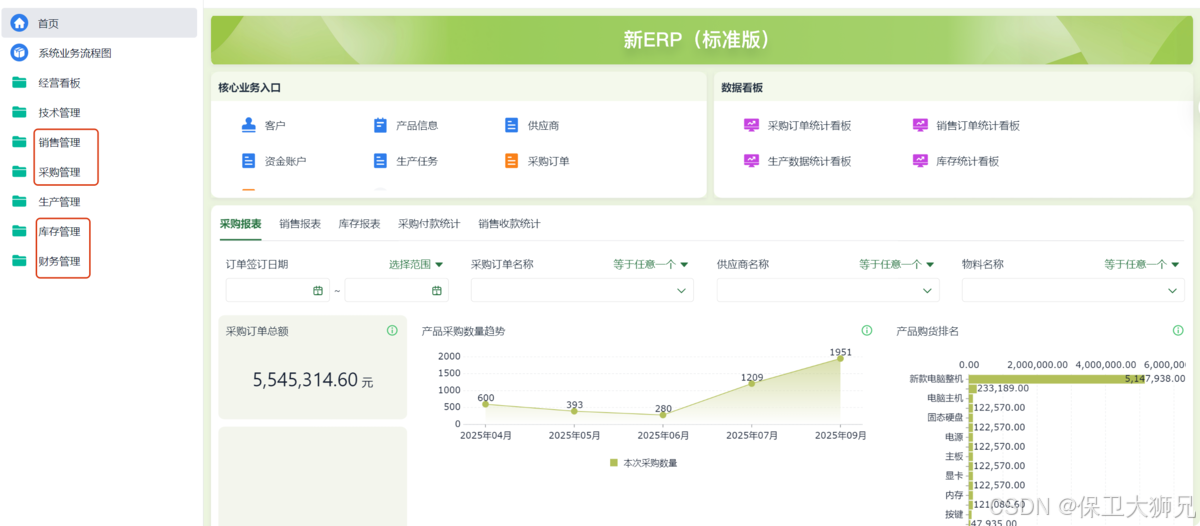Switch to the 采购付款统计 tab
The height and width of the screenshot is (526, 1200).
pos(429,224)
